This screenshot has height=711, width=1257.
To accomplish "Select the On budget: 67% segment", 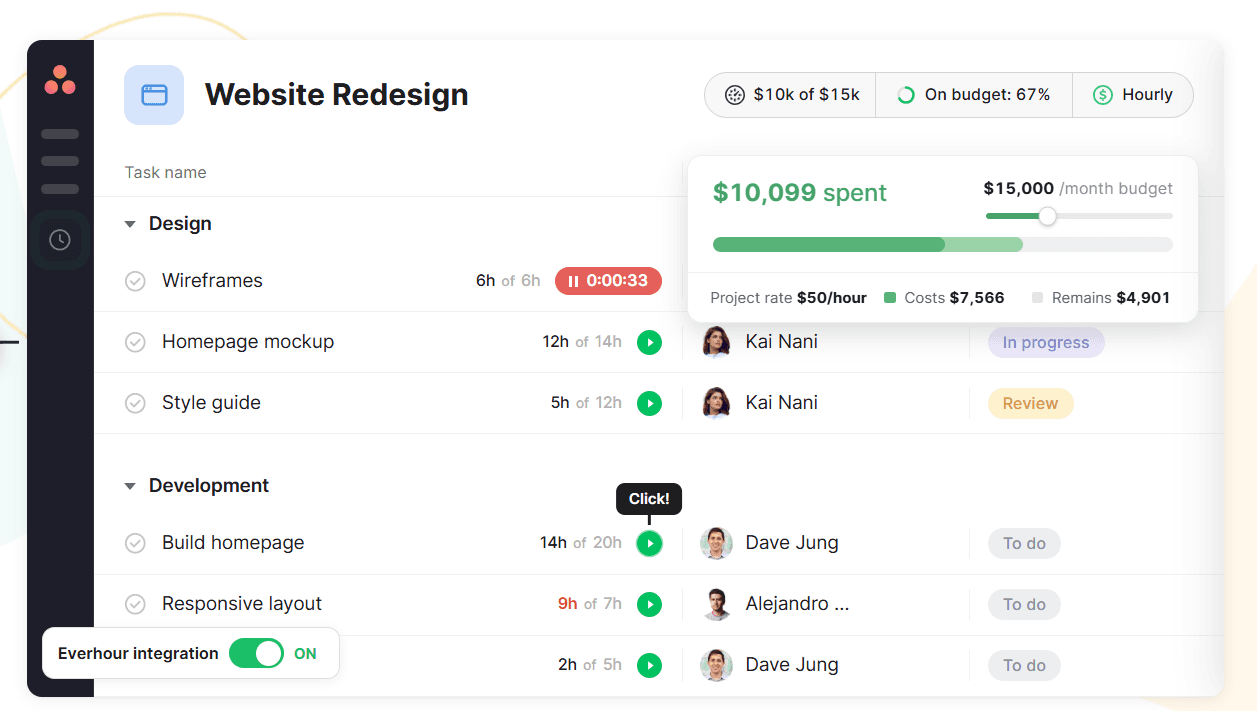I will 974,95.
